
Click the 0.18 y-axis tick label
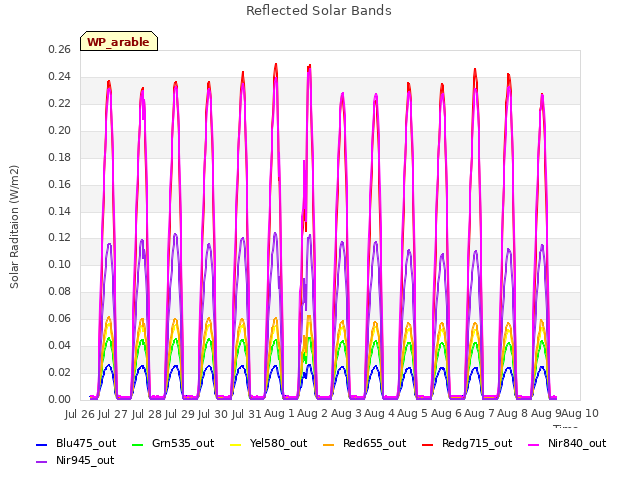tap(60, 157)
